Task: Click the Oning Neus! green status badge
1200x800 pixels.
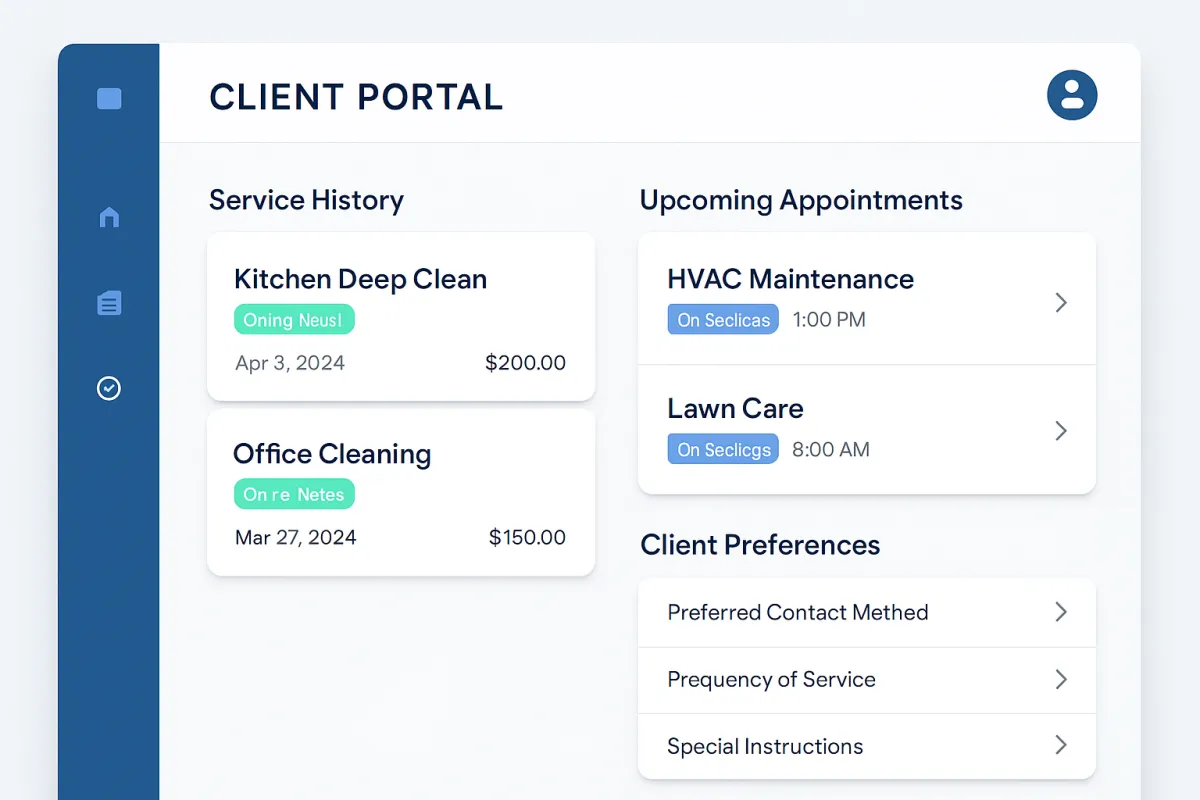Action: [294, 320]
